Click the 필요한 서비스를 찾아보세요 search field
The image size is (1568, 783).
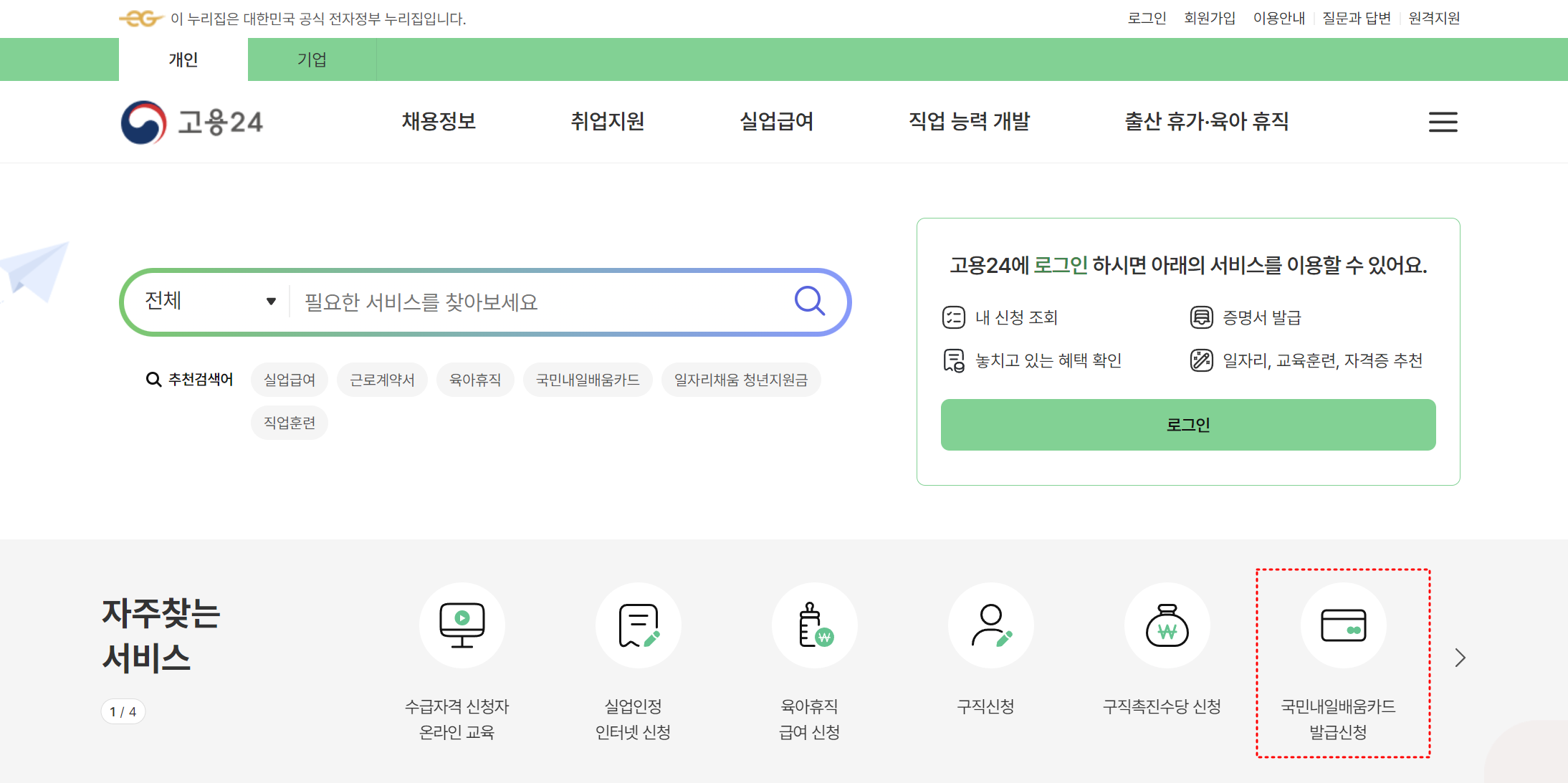point(537,302)
